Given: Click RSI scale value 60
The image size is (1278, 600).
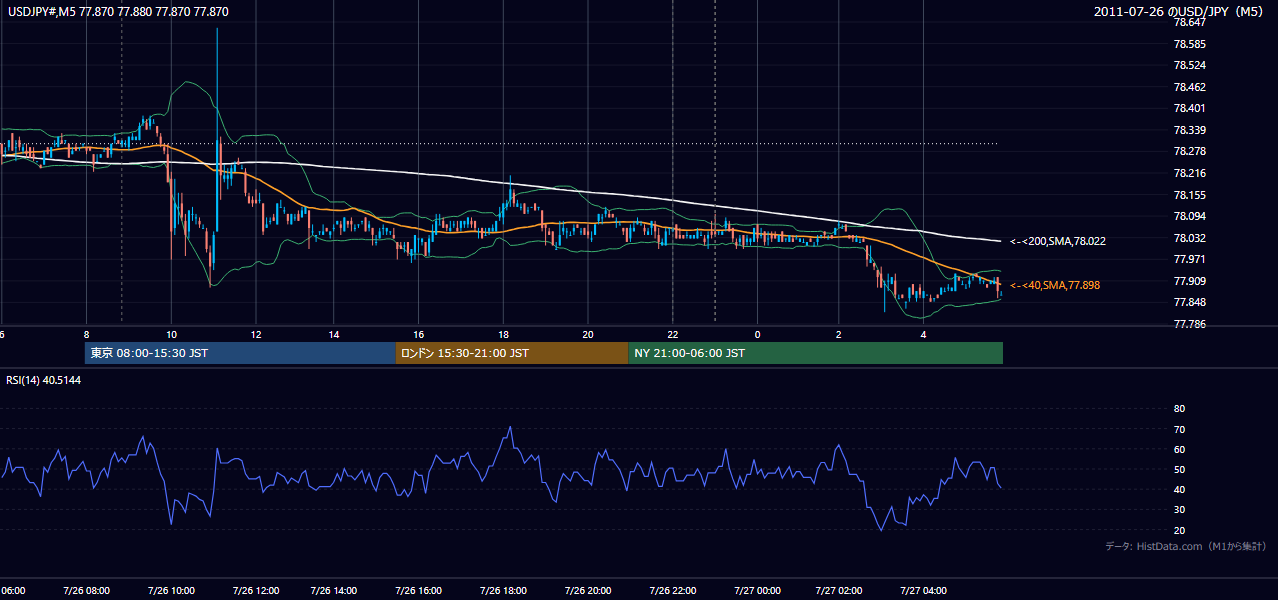Looking at the screenshot, I should (x=1179, y=450).
